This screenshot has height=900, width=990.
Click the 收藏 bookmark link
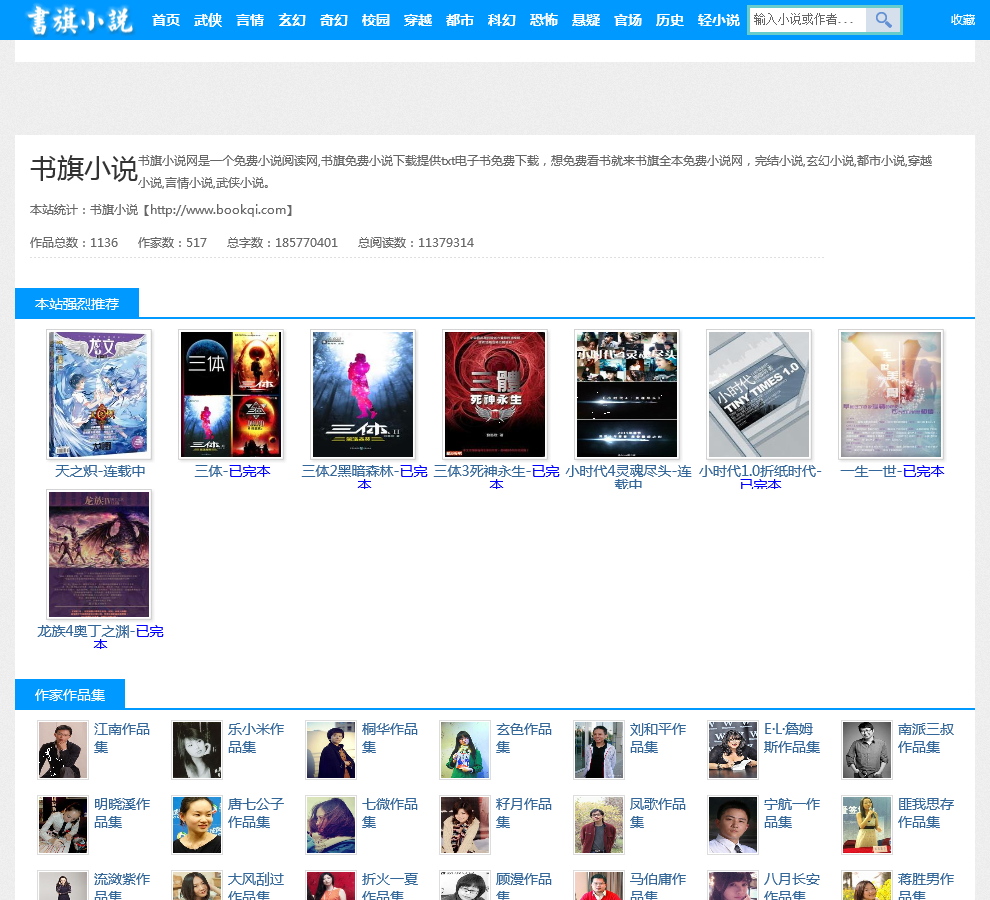pyautogui.click(x=963, y=20)
